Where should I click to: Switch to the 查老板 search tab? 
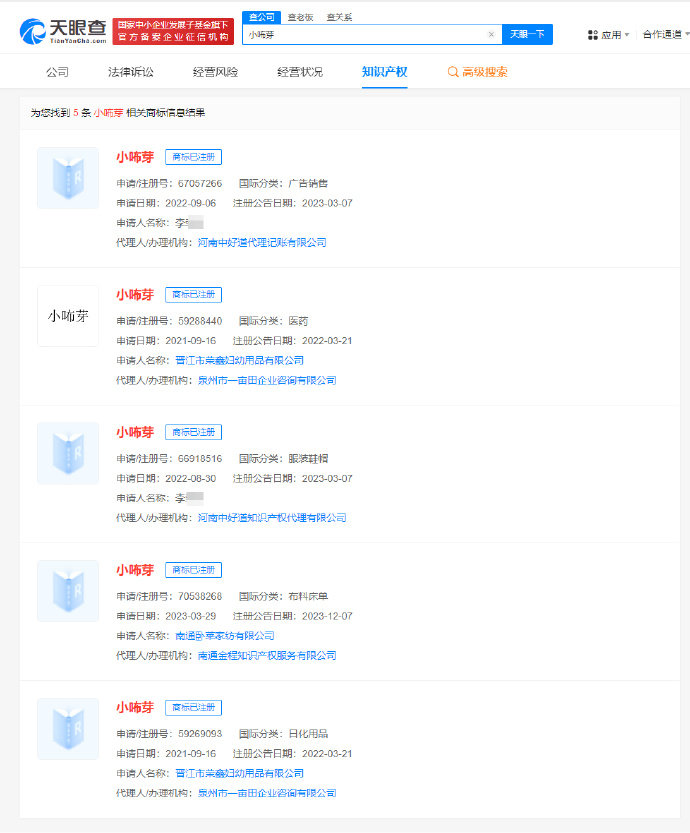(300, 18)
